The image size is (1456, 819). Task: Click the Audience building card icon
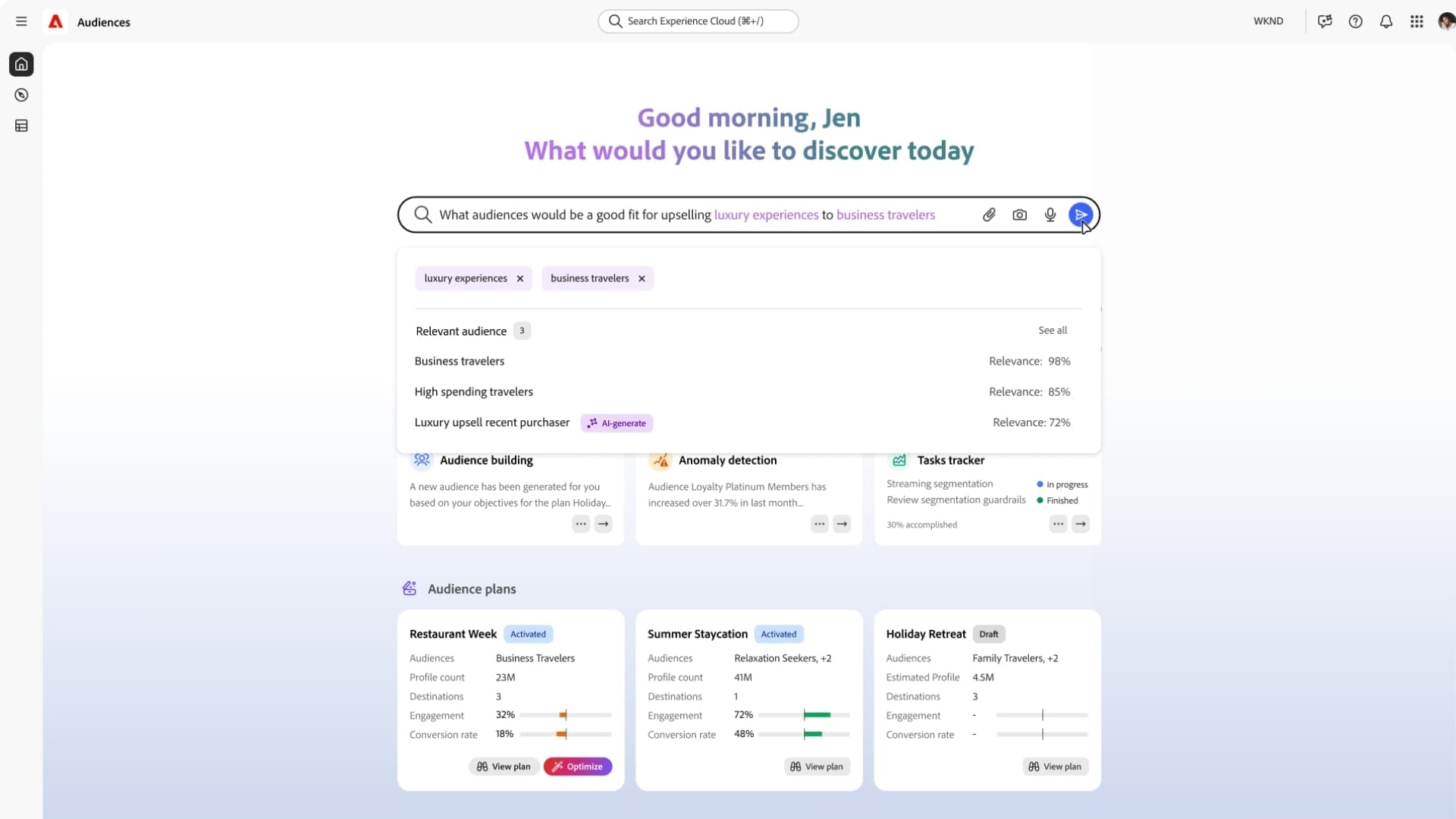pyautogui.click(x=422, y=460)
